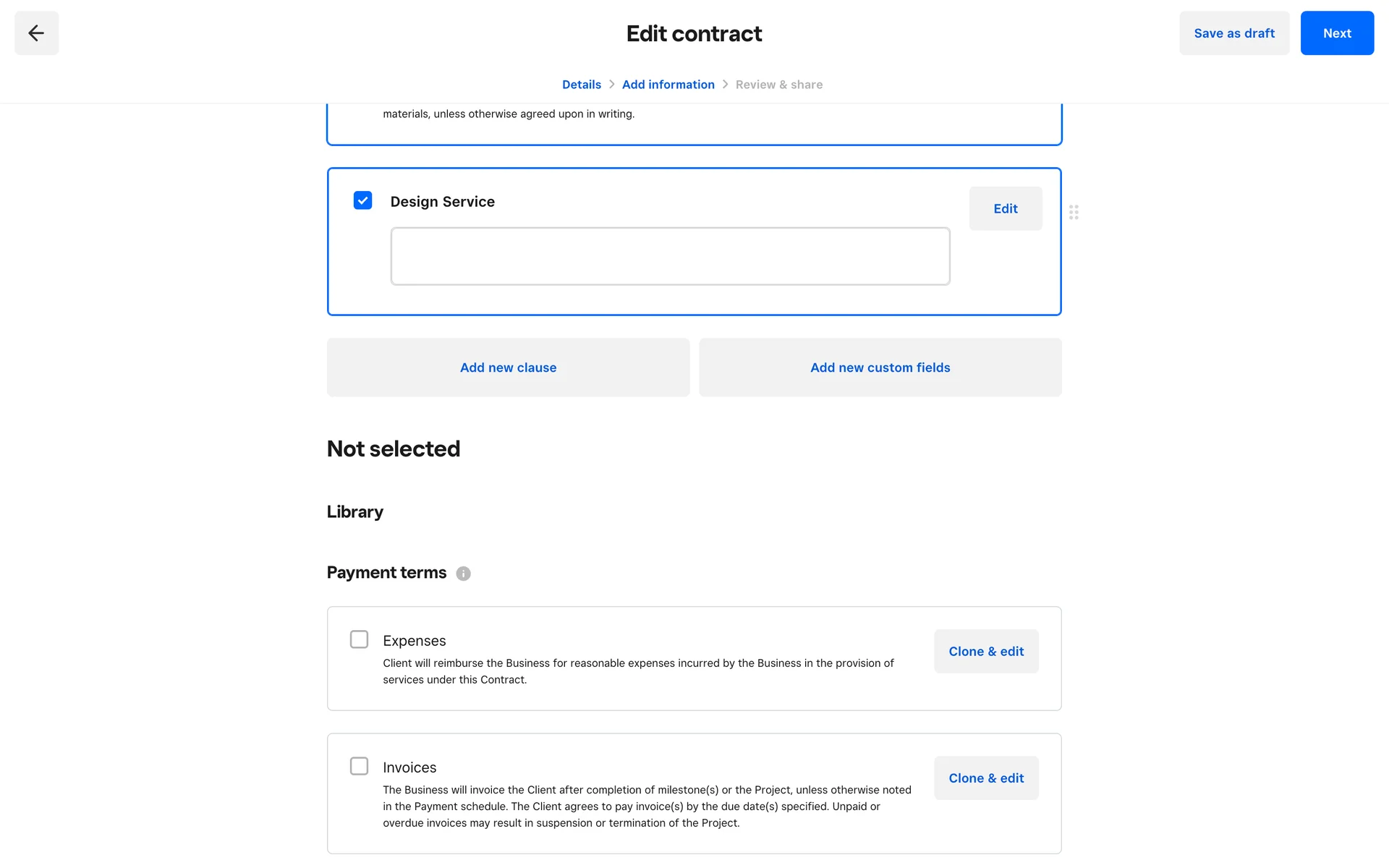The height and width of the screenshot is (868, 1389).
Task: Jump to Review & share step
Action: click(x=778, y=85)
